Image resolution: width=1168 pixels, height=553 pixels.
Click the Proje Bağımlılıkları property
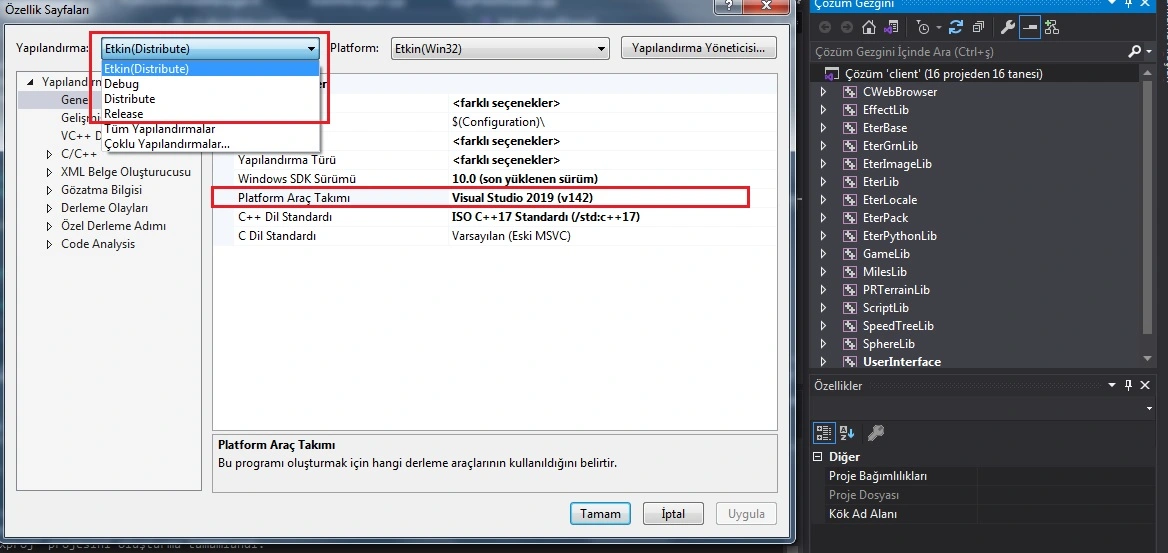[x=877, y=475]
